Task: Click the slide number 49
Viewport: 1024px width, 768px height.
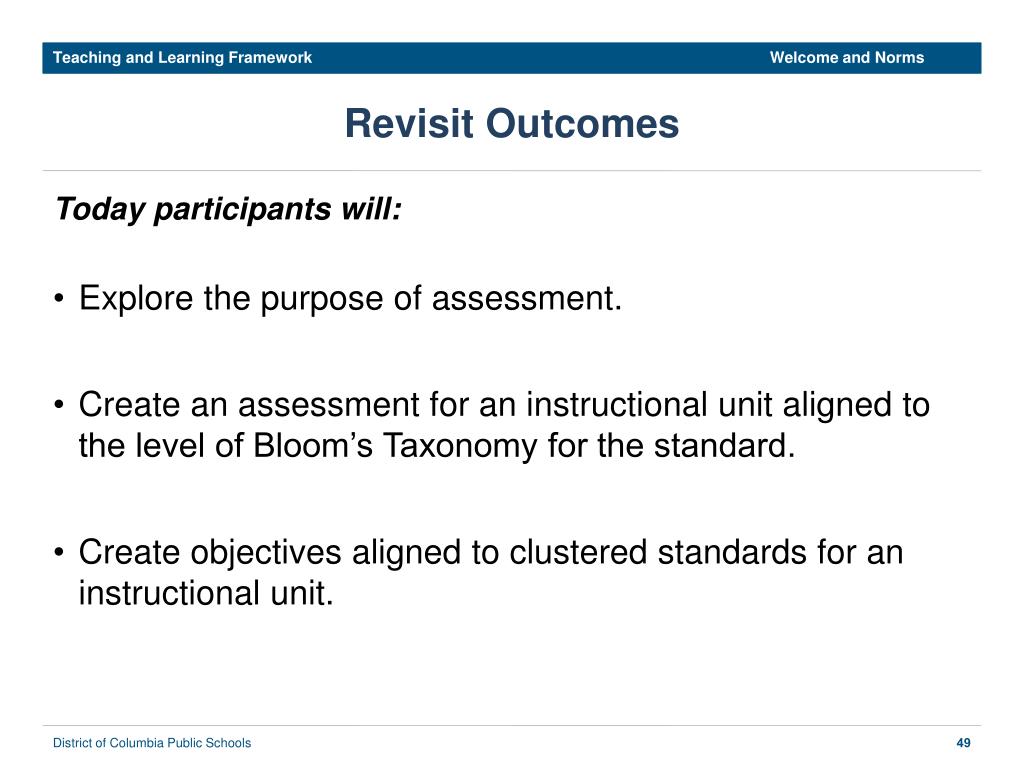Action: (x=963, y=743)
